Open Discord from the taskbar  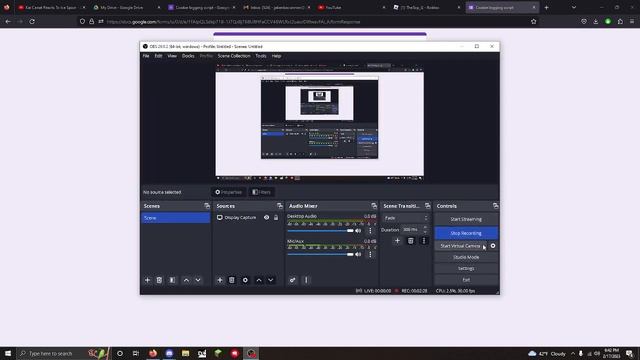(x=169, y=353)
